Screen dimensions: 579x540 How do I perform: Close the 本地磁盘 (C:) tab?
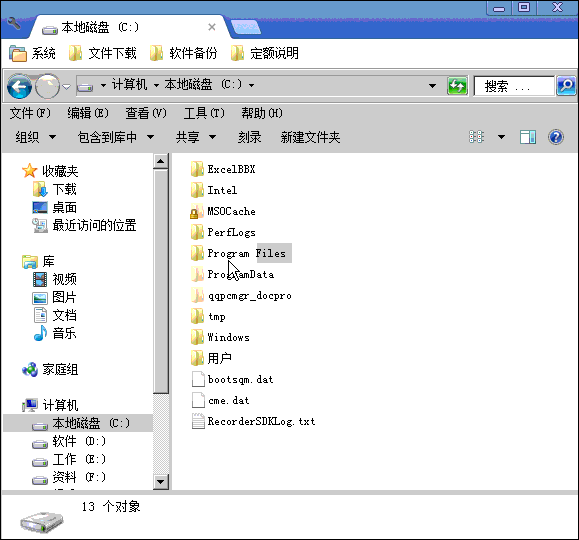(212, 27)
